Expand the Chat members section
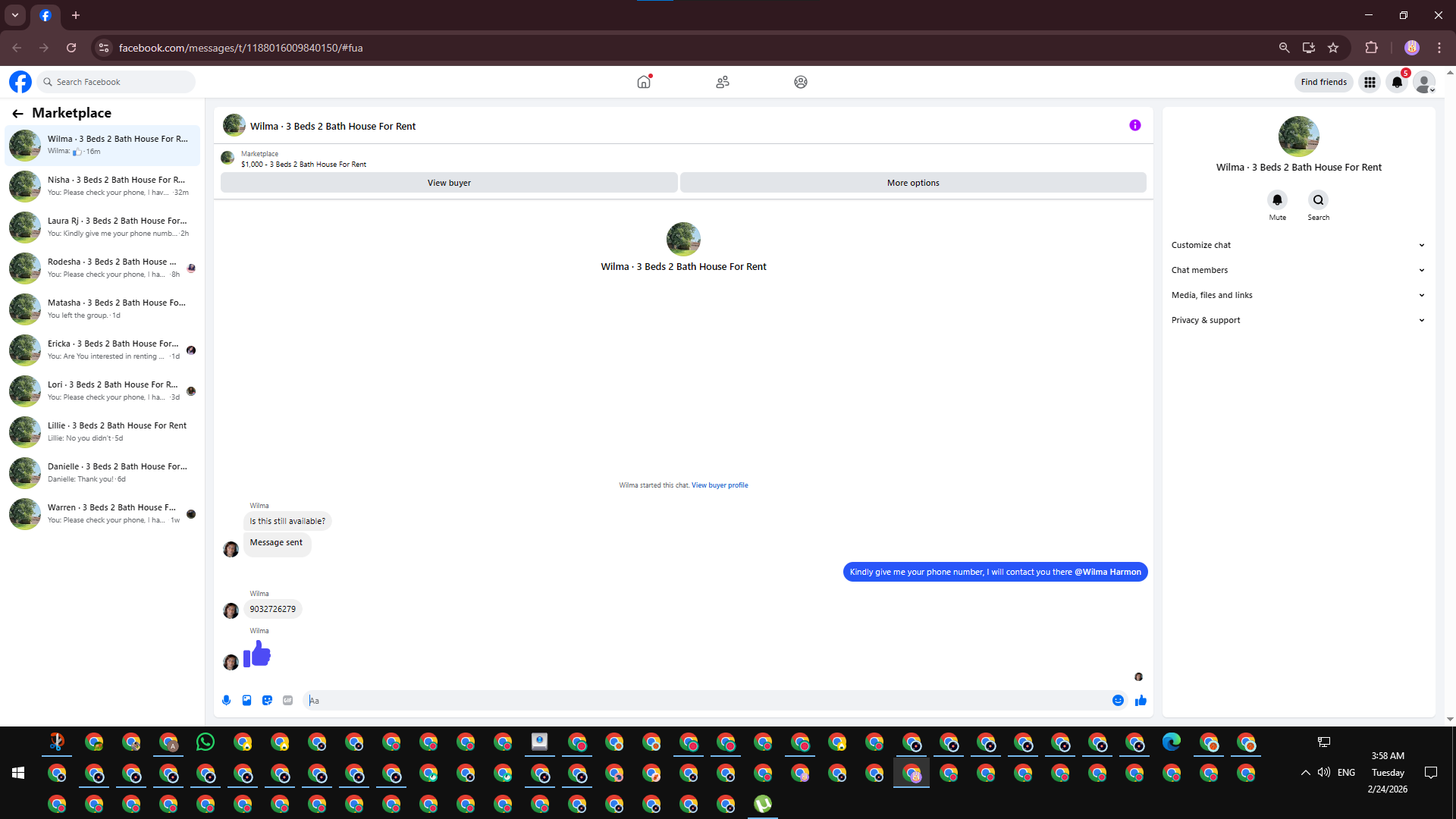This screenshot has width=1456, height=819. [1298, 270]
